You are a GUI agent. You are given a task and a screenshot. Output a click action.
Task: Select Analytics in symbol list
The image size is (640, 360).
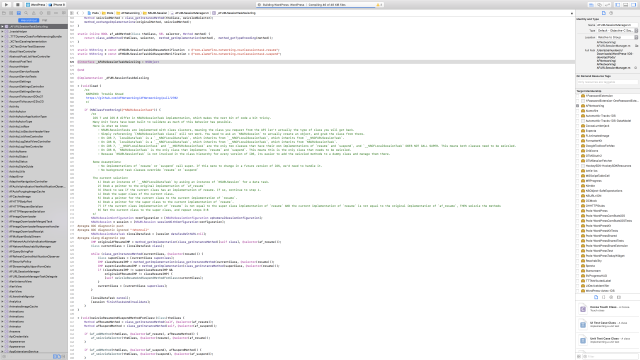coord(15,302)
